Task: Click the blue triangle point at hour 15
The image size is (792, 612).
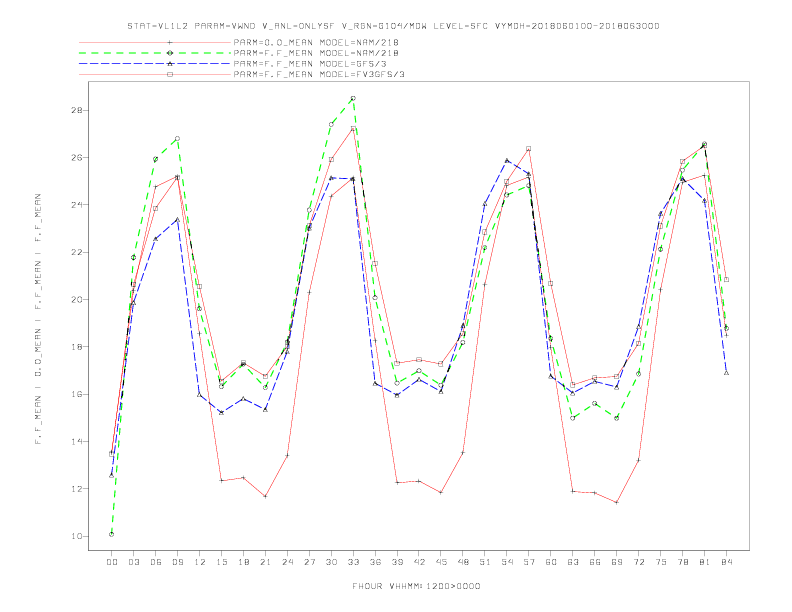Action: pos(221,413)
